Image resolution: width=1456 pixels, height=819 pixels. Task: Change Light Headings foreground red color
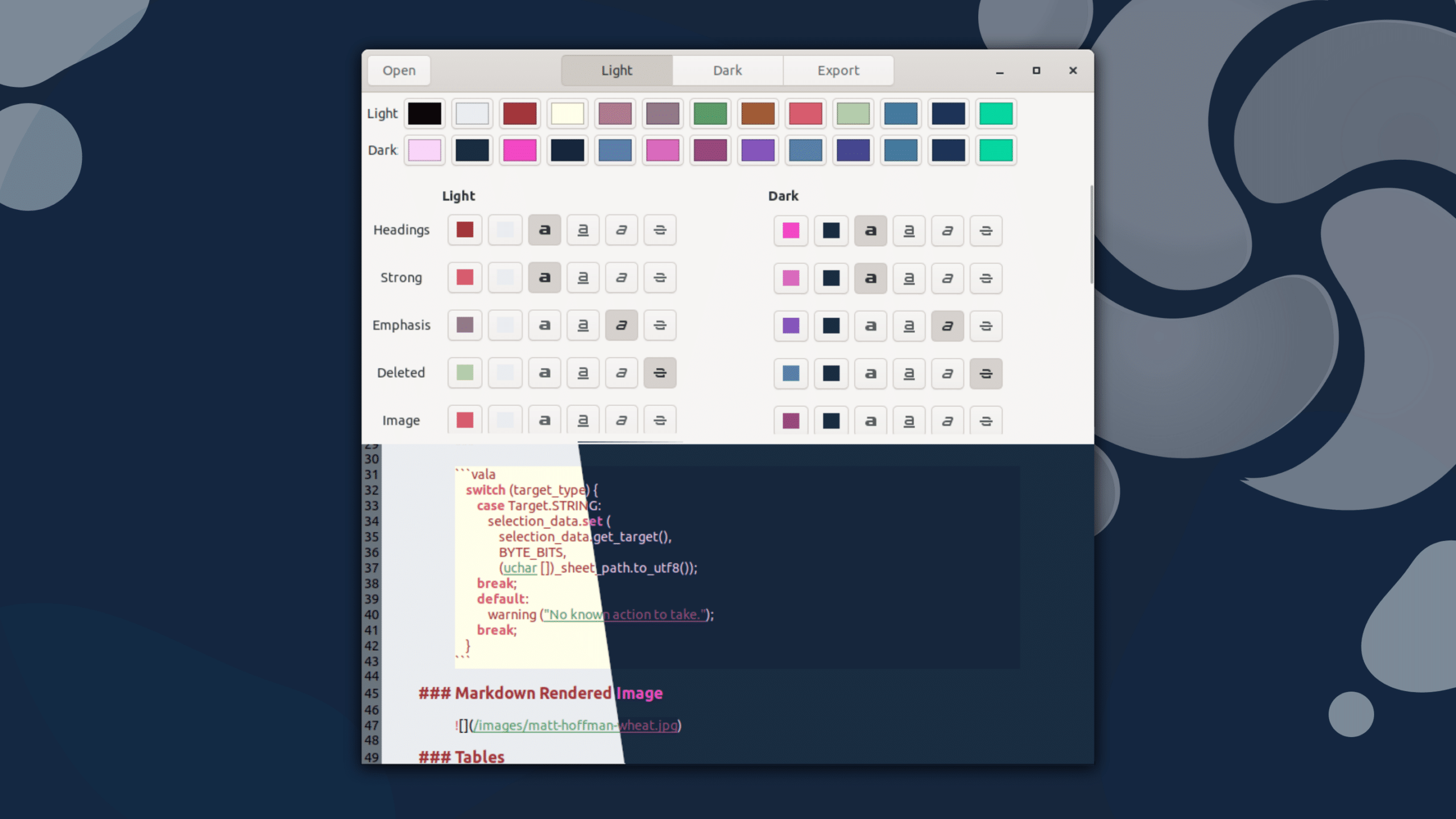click(465, 230)
